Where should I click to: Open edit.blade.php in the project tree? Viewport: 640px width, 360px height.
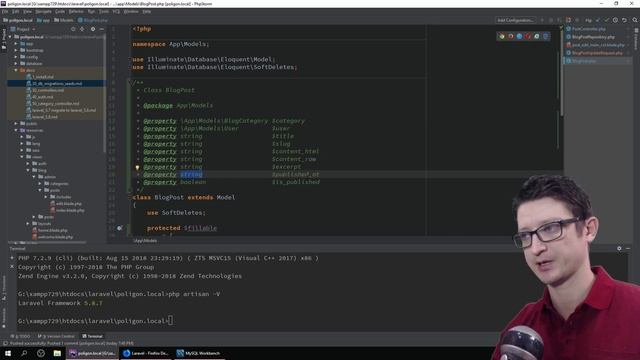click(x=66, y=204)
